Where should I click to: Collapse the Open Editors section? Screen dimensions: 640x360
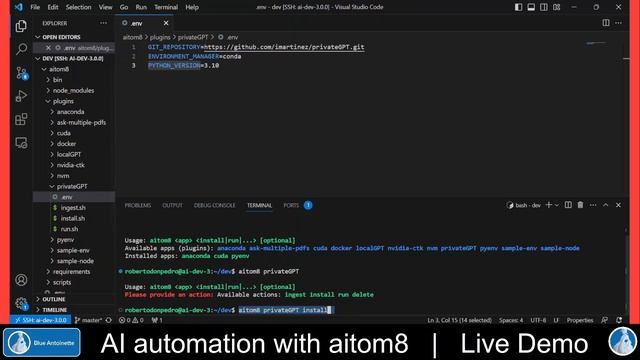[74, 37]
